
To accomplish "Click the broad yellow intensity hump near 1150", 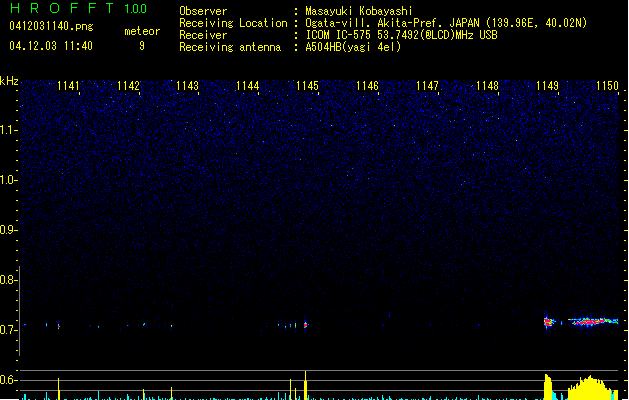I will tap(592, 388).
